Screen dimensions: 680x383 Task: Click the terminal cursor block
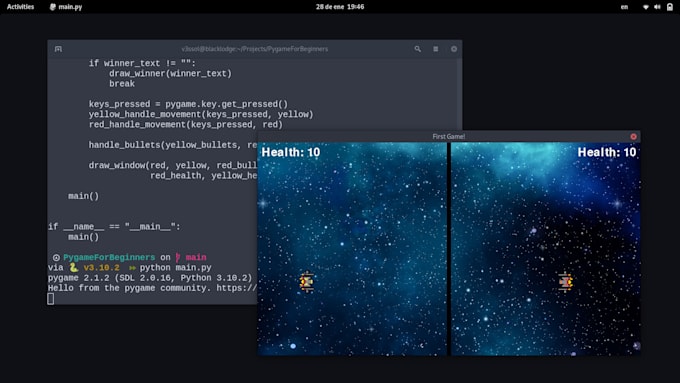[x=51, y=298]
